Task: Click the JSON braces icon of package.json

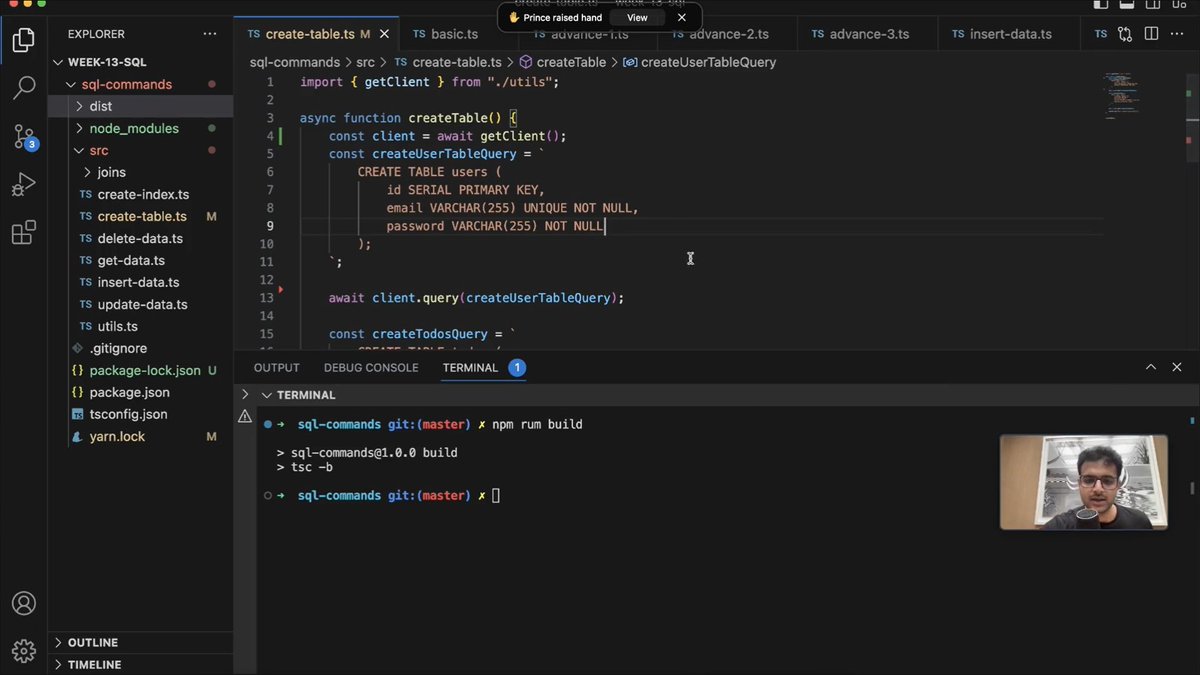Action: pyautogui.click(x=78, y=392)
